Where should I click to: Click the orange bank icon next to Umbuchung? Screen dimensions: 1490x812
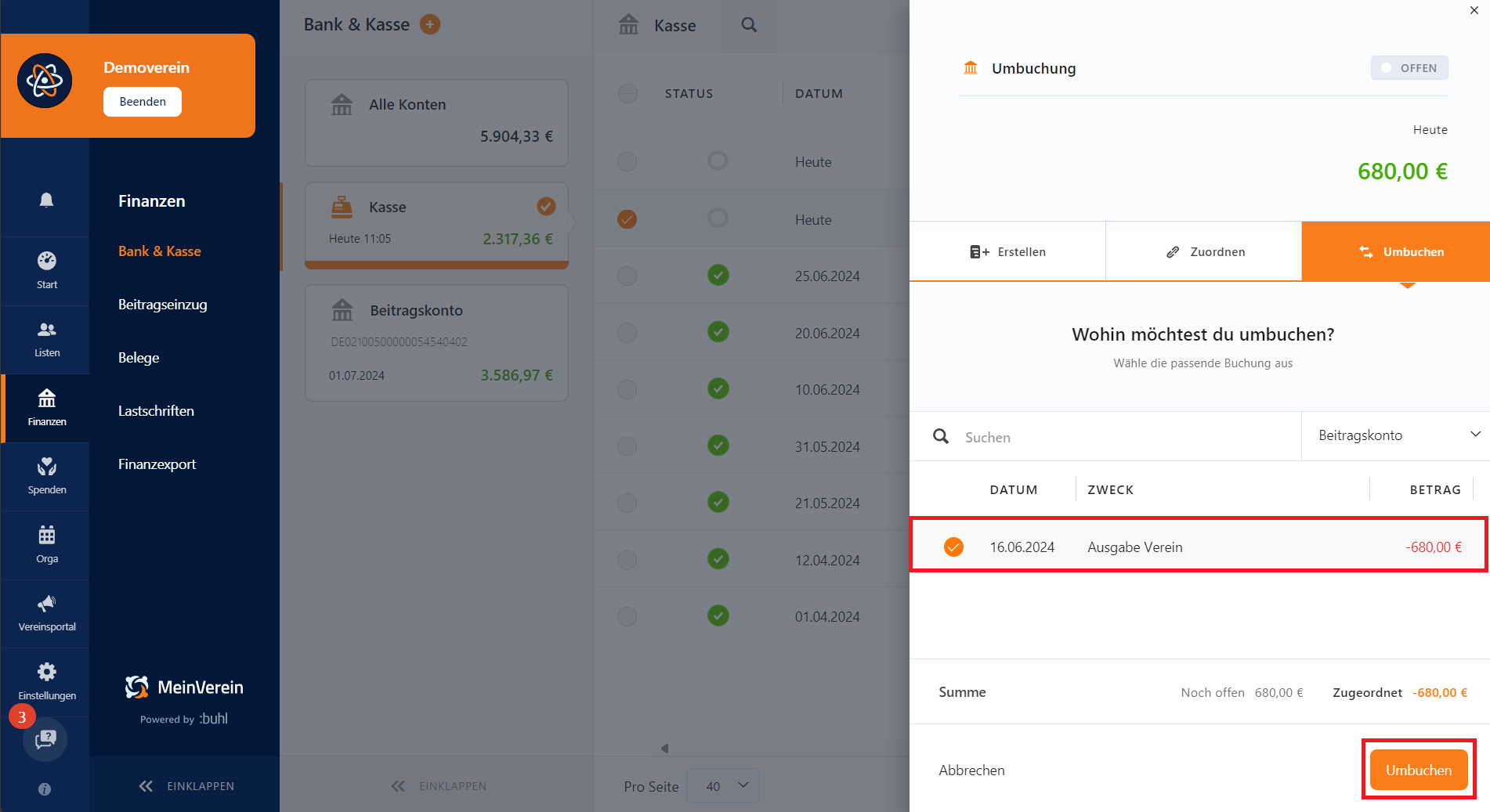[971, 68]
